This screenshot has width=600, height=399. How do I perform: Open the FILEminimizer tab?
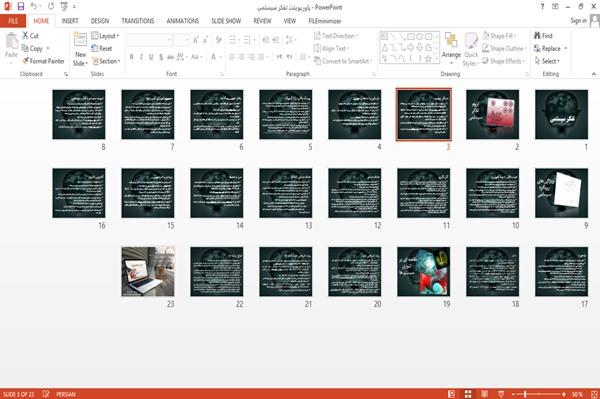click(x=325, y=21)
